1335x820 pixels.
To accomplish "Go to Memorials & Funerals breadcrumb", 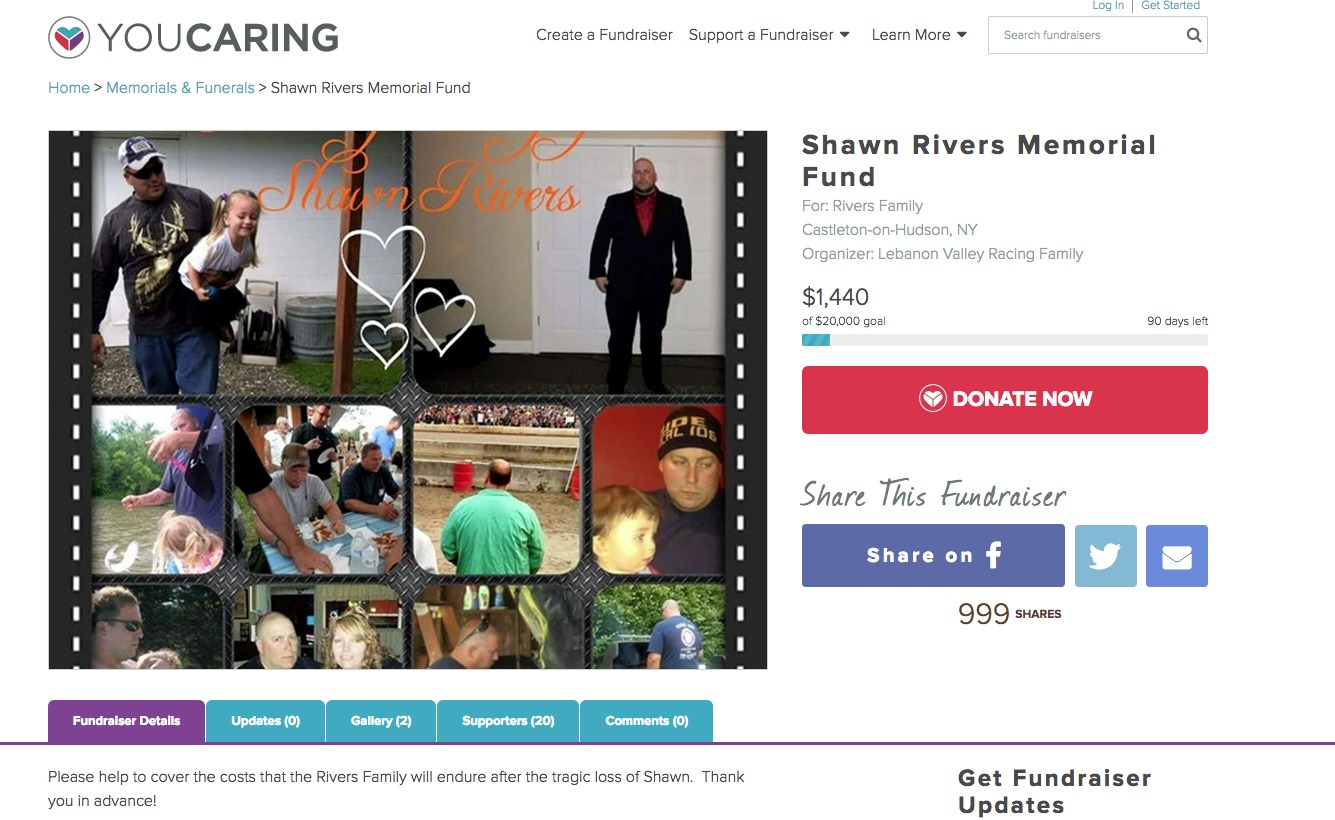I will [x=180, y=88].
